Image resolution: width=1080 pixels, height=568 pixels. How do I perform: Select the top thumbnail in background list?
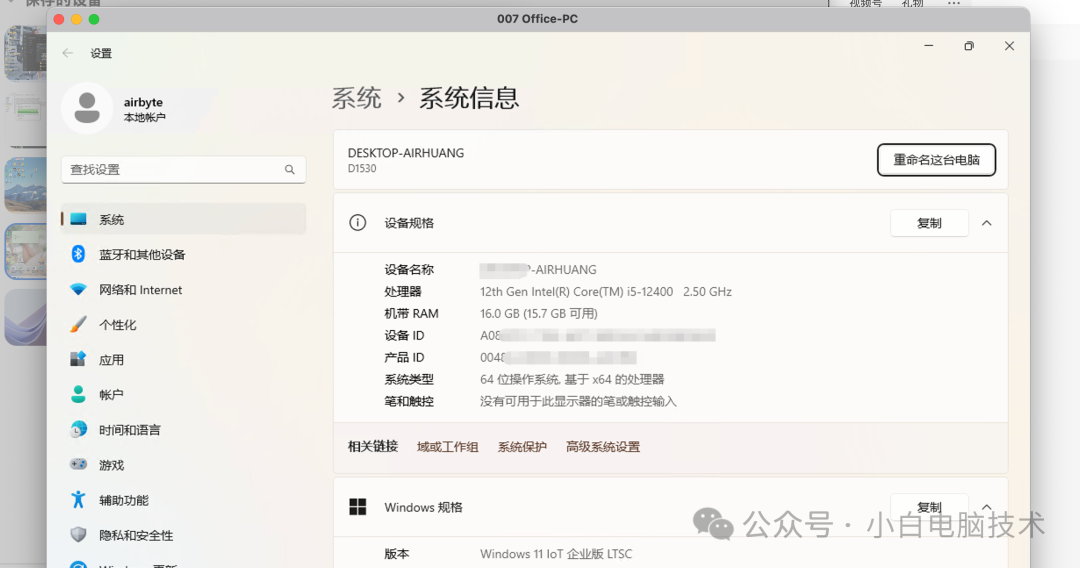click(x=25, y=53)
